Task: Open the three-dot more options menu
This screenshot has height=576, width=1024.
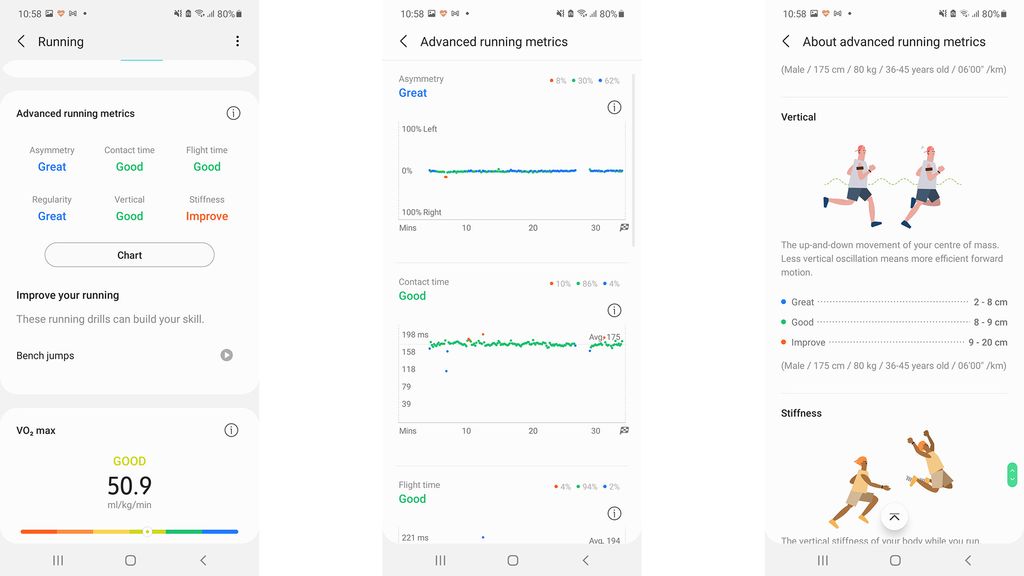Action: [237, 42]
